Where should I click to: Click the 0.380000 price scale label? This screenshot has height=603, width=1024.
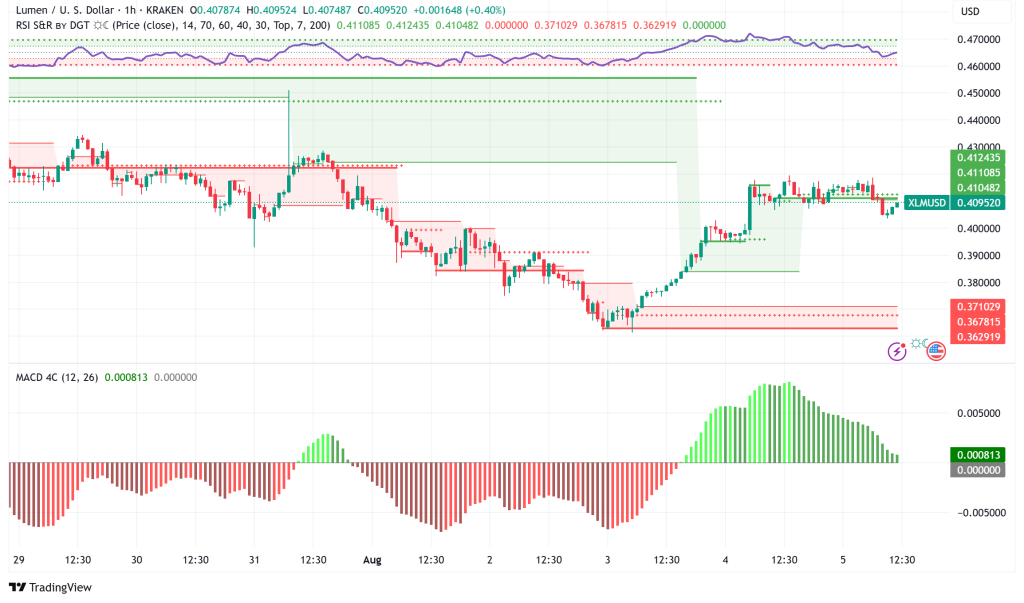[x=978, y=283]
